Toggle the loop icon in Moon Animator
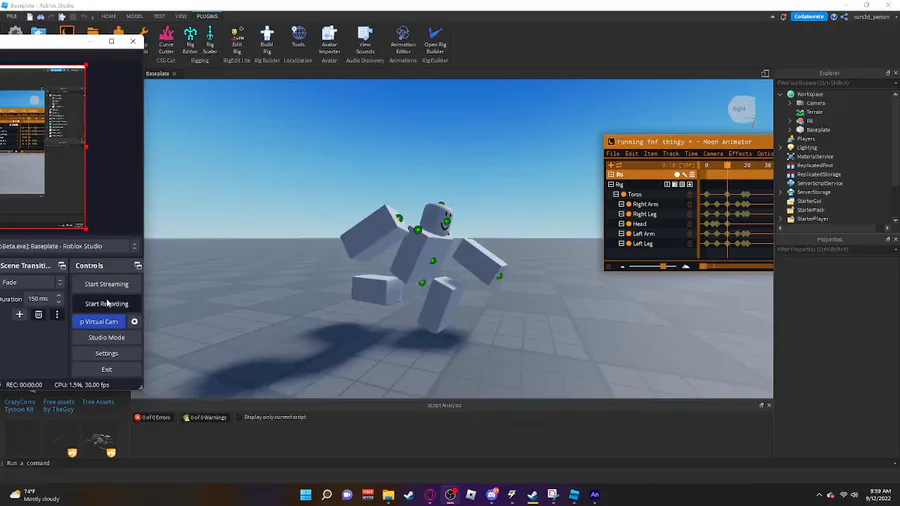 pos(619,165)
